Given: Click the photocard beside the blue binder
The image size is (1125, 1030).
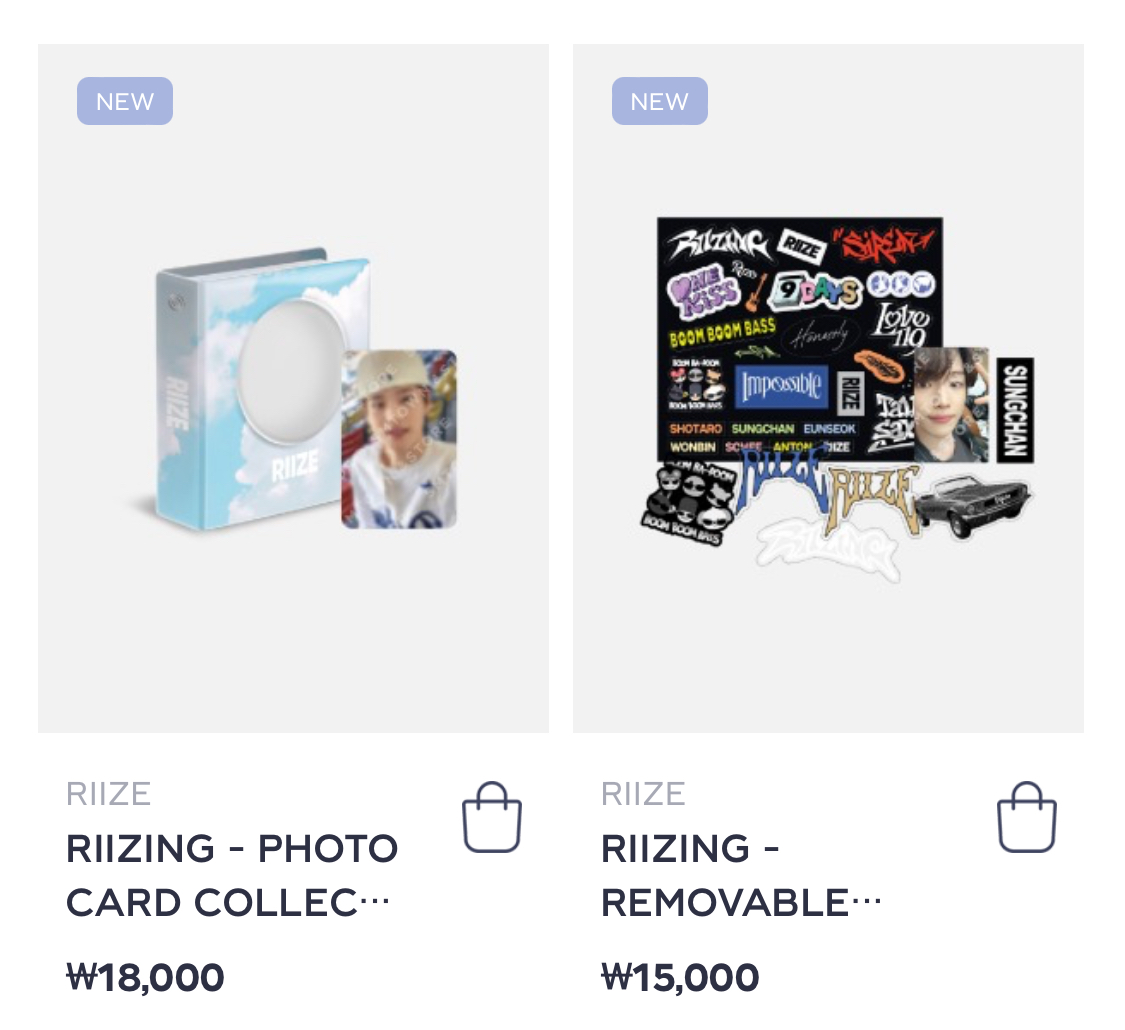Looking at the screenshot, I should click(x=399, y=439).
